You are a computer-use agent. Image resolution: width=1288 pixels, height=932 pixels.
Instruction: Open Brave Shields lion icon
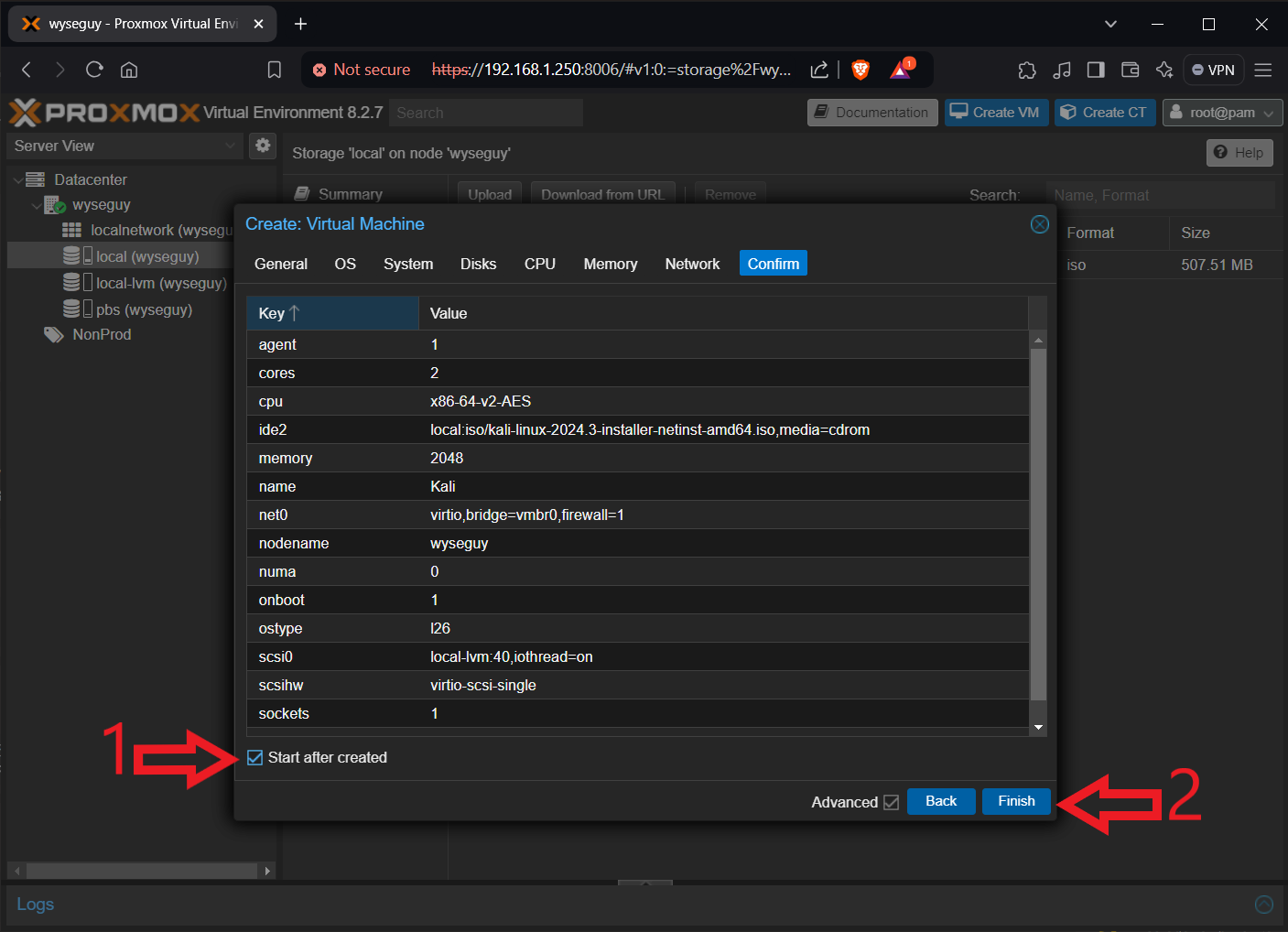860,70
